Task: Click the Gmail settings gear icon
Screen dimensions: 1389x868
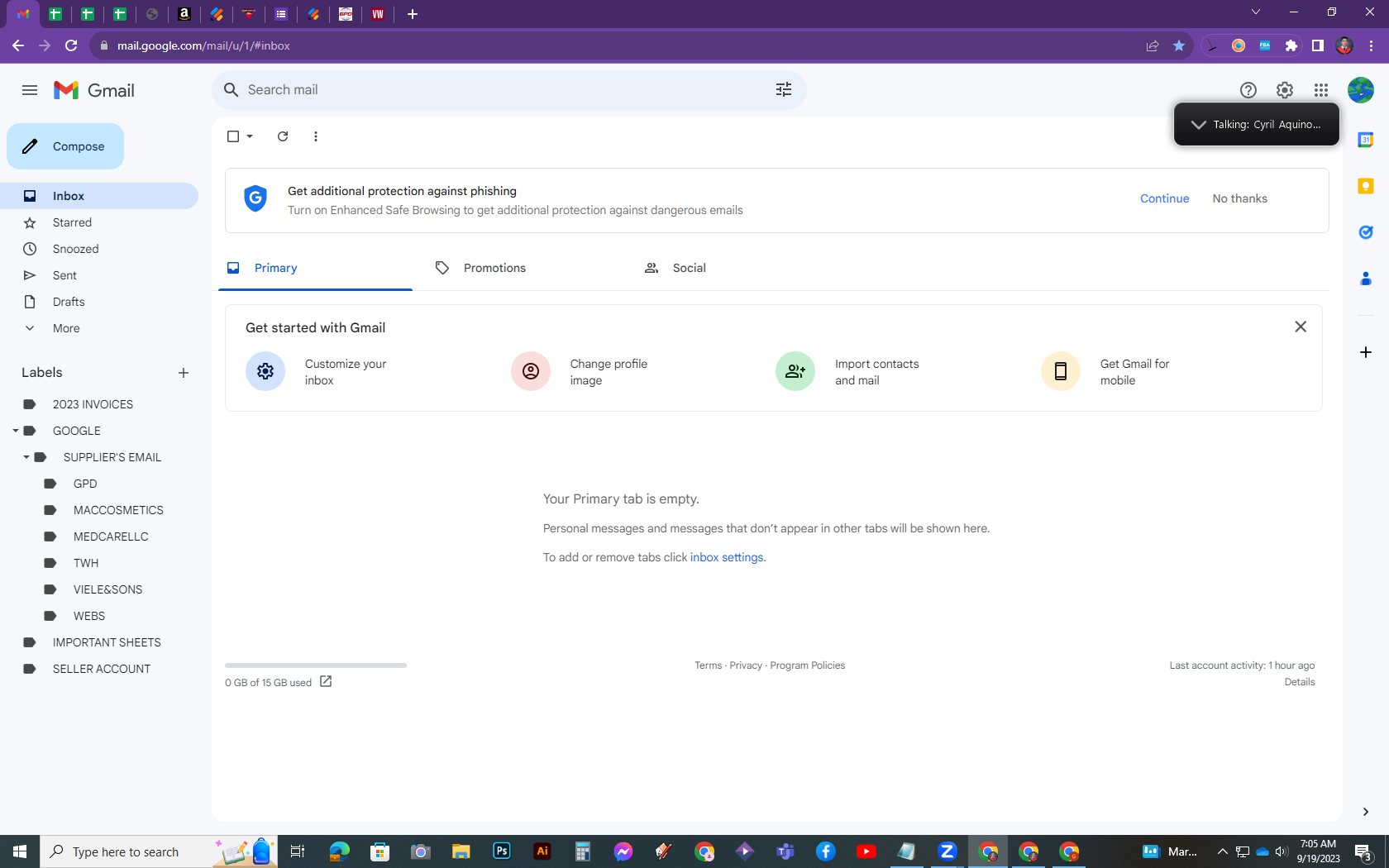Action: pos(1284,90)
